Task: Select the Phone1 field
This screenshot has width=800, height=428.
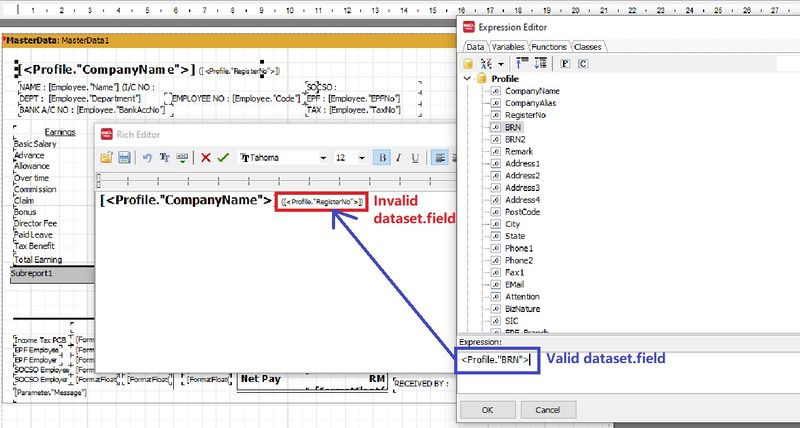Action: [519, 248]
